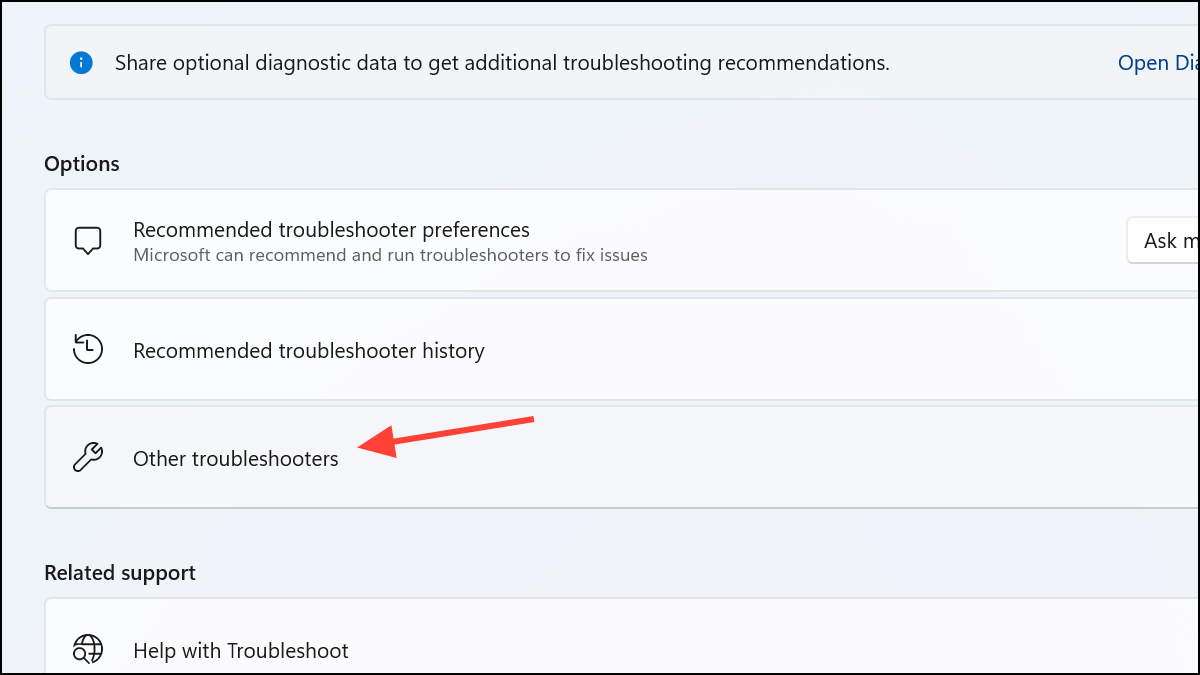The width and height of the screenshot is (1200, 675).
Task: Select the wrench icon for Other troubleshooters
Action: (88, 457)
